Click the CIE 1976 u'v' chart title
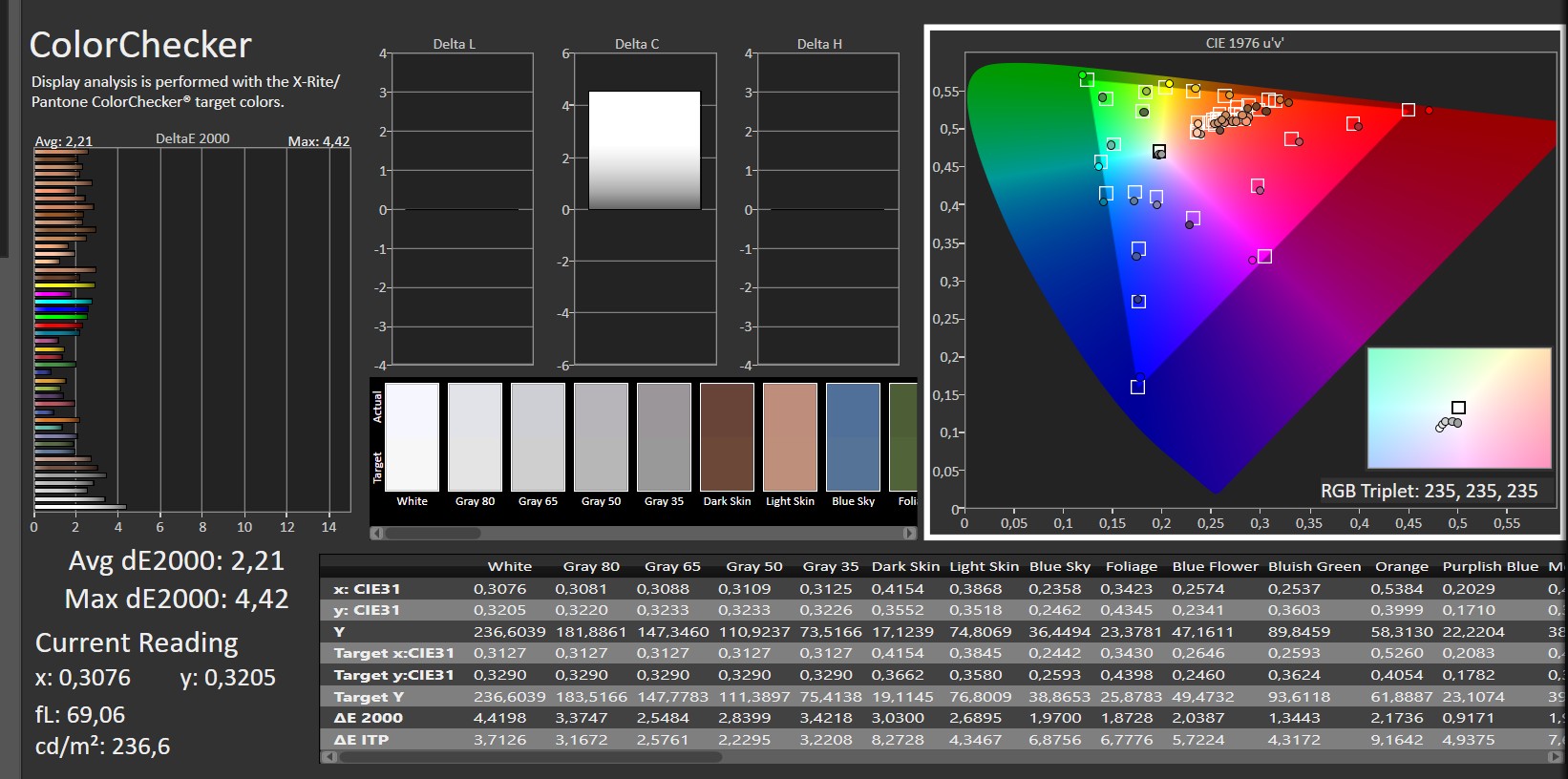Viewport: 1568px width, 779px height. point(1244,43)
